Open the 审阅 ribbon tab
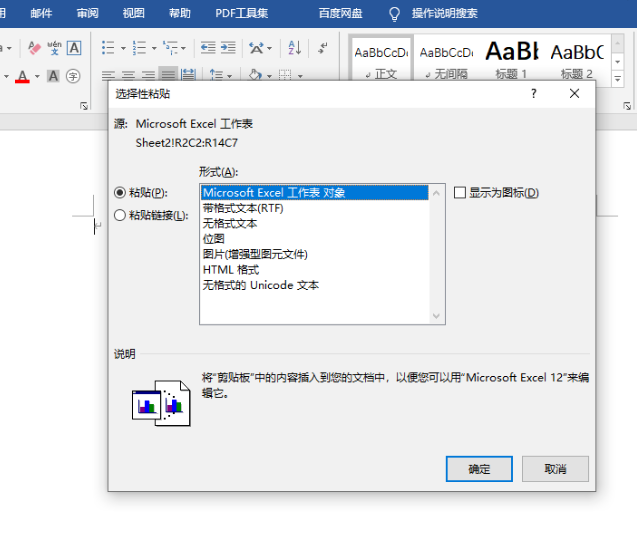Viewport: 637px width, 546px height. click(87, 13)
